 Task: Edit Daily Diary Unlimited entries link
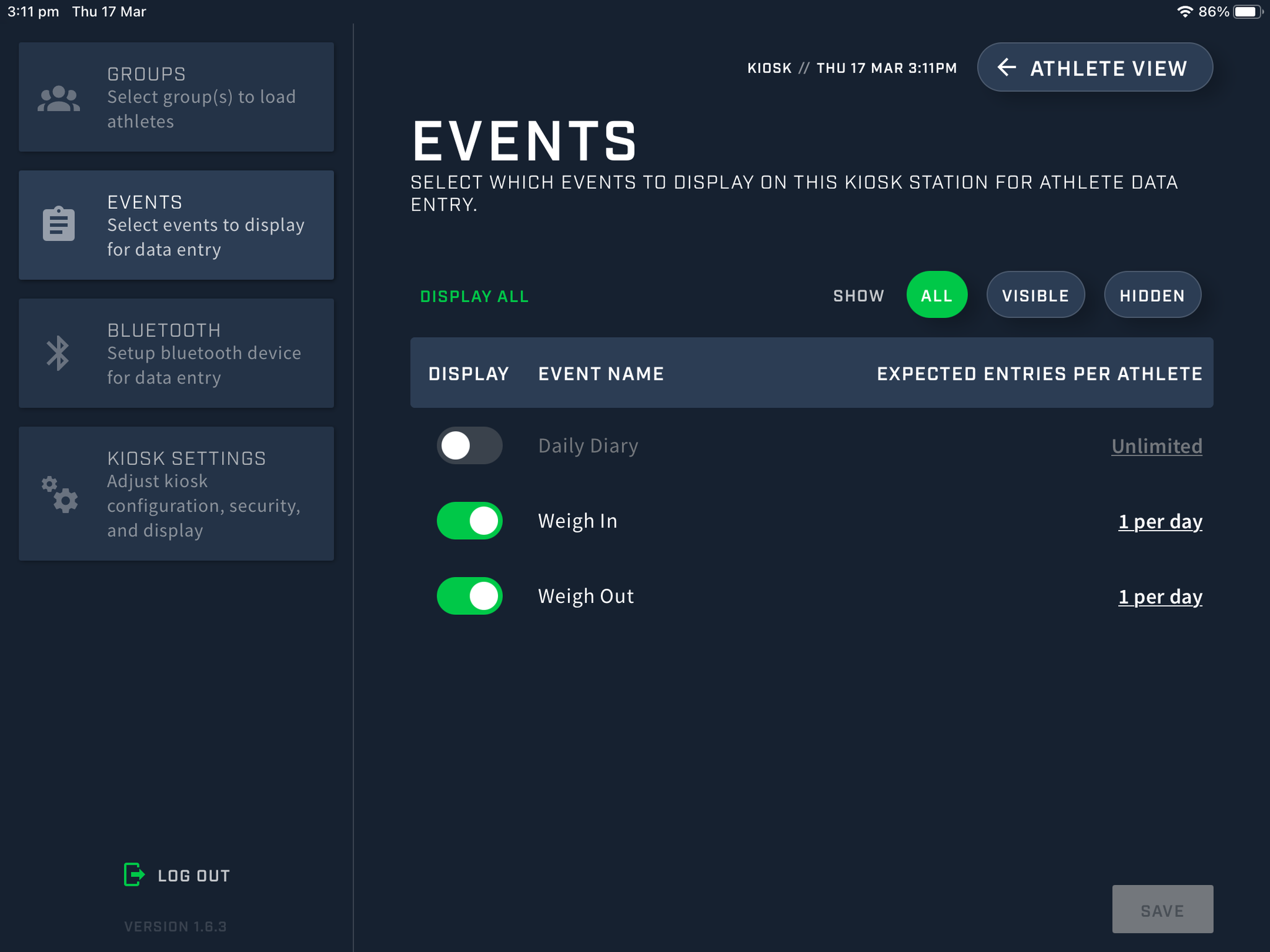(1157, 446)
